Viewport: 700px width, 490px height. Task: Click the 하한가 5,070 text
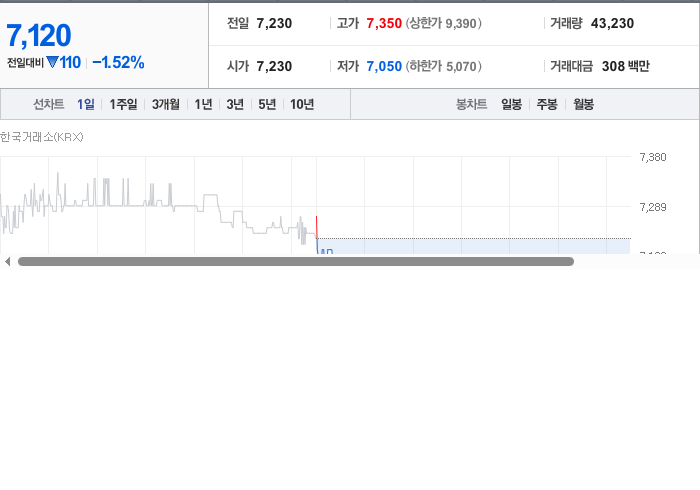coord(444,66)
